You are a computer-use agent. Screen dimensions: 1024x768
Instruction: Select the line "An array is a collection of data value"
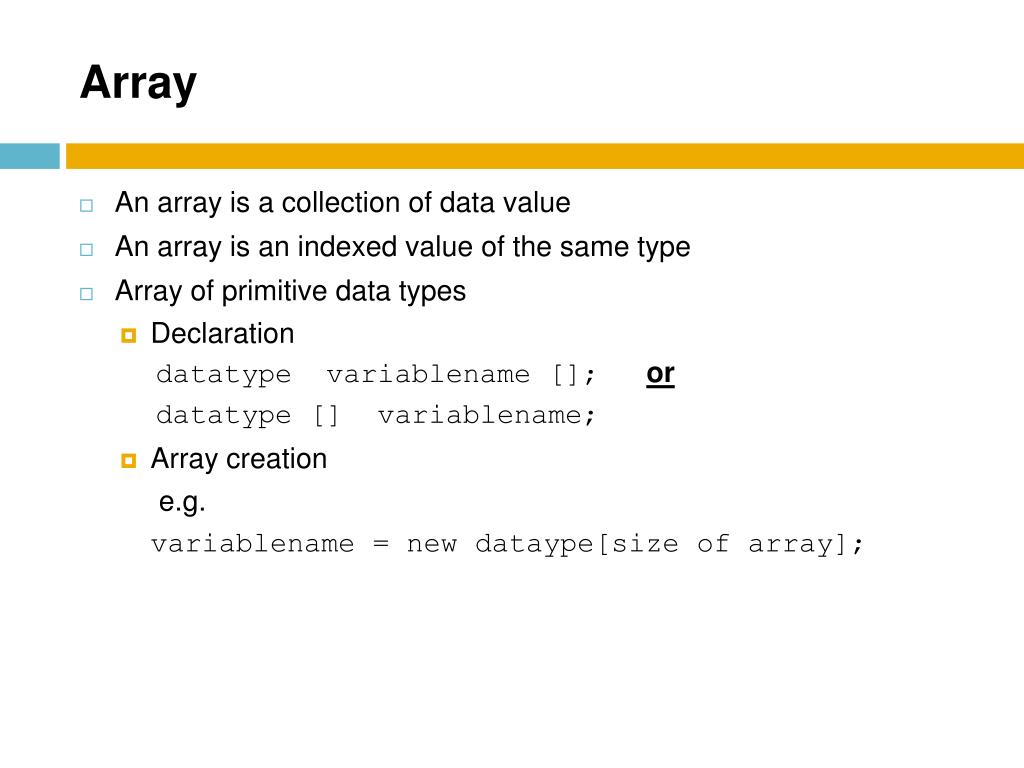tap(342, 203)
